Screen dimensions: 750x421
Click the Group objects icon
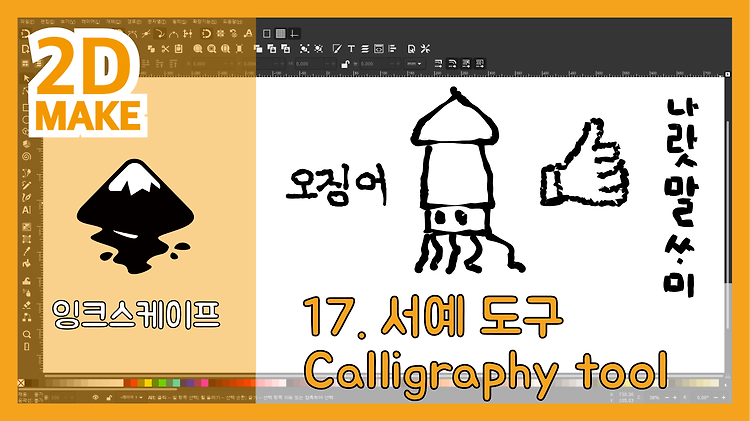(x=304, y=48)
